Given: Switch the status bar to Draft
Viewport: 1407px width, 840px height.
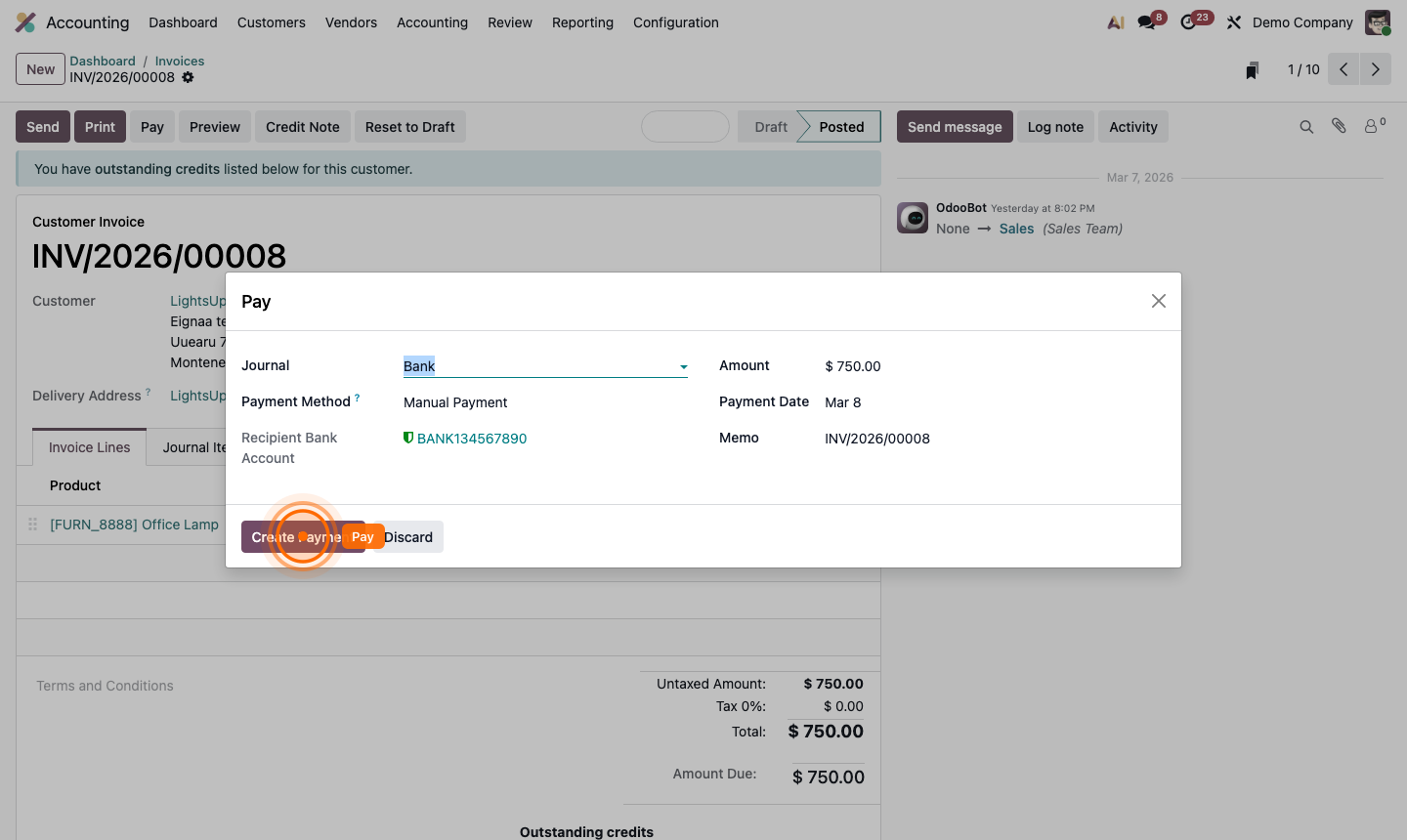Looking at the screenshot, I should tap(770, 126).
